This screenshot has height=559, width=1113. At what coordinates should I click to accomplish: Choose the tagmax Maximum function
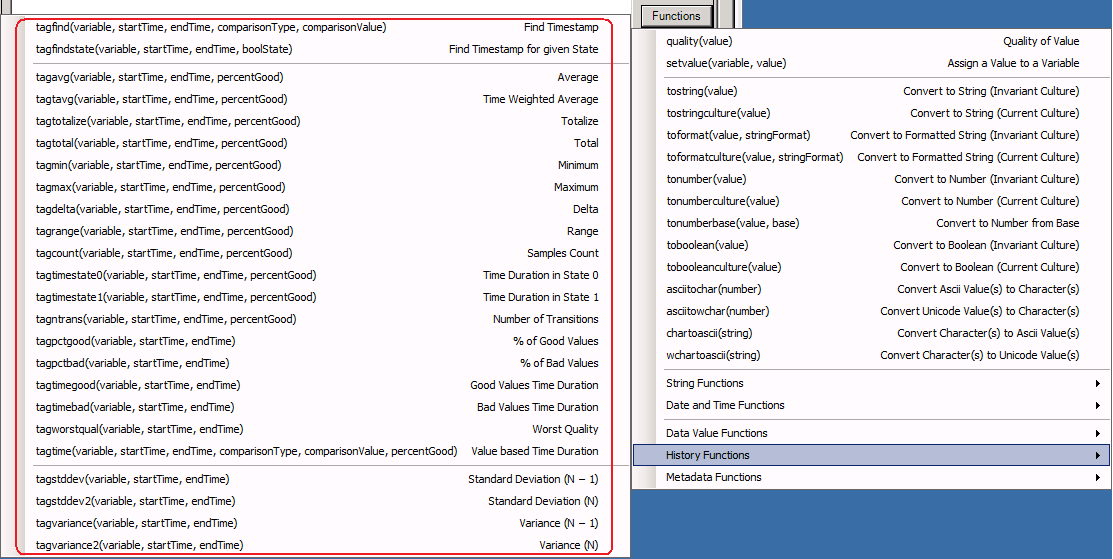point(316,187)
